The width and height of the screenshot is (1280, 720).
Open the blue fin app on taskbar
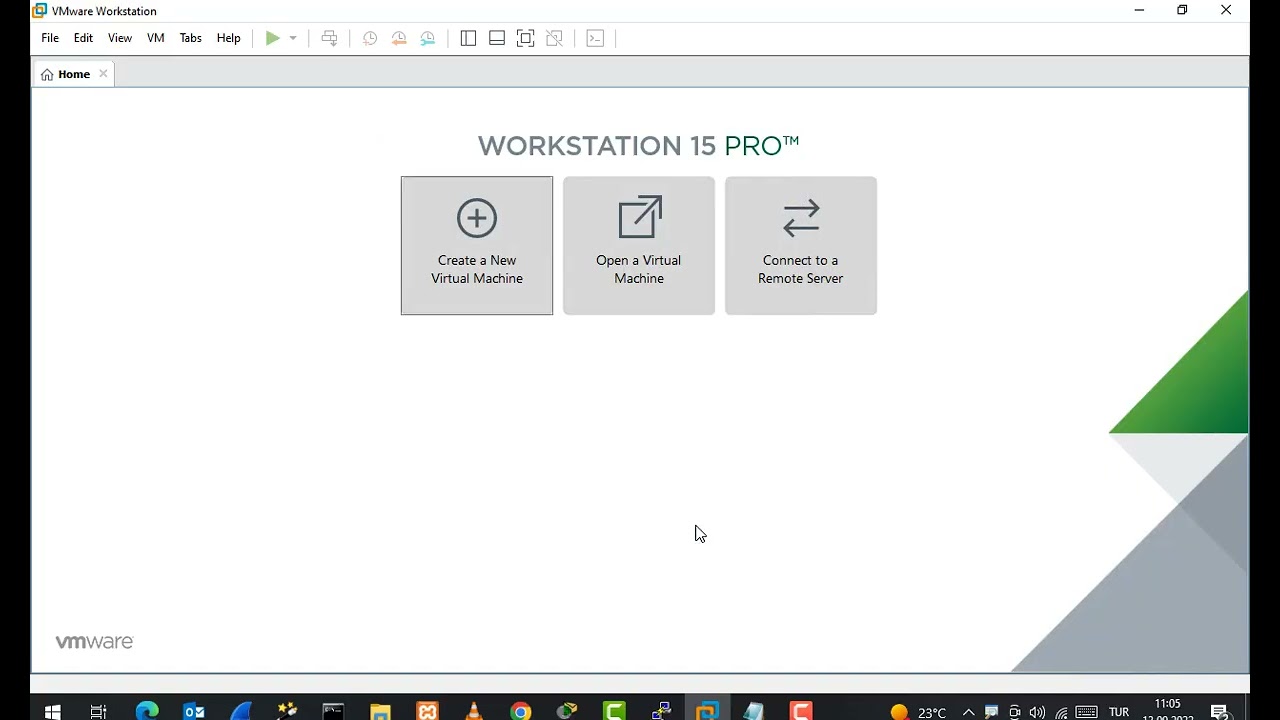click(241, 711)
